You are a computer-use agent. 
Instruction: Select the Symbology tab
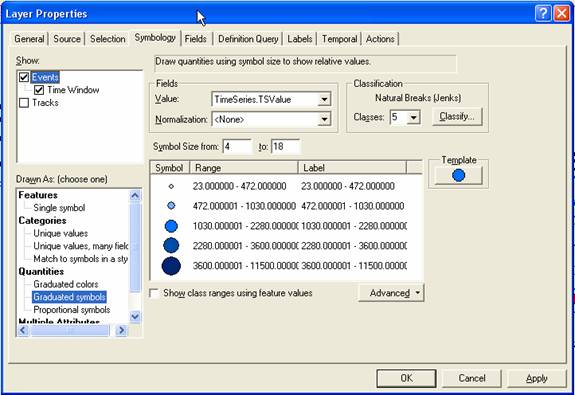point(155,37)
